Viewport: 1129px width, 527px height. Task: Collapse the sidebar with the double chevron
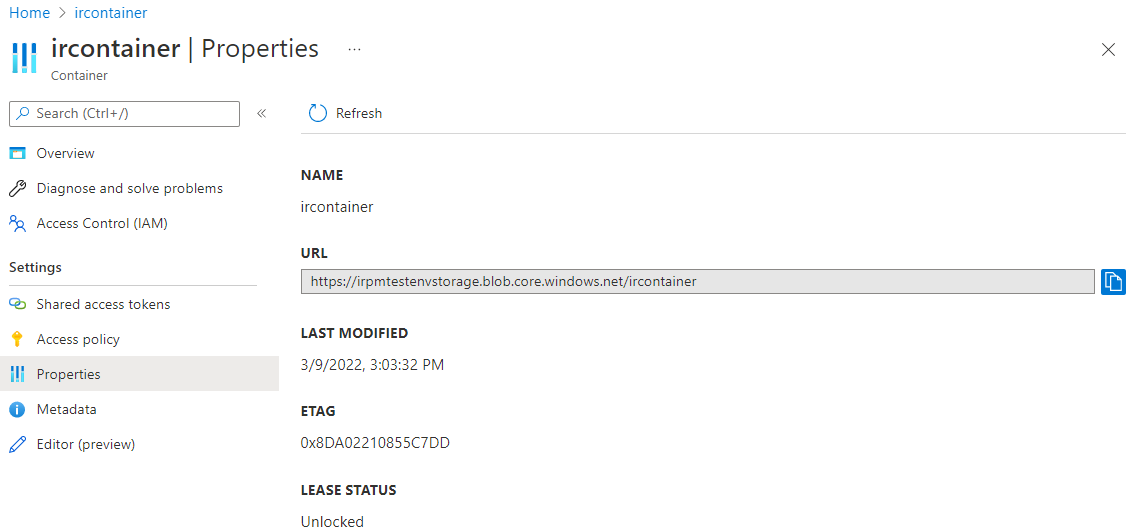[x=261, y=114]
